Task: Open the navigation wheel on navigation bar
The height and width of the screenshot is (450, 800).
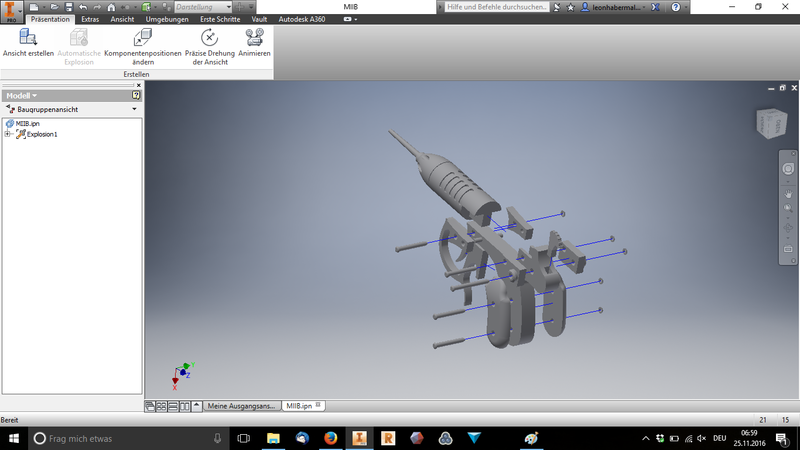Action: [x=788, y=168]
